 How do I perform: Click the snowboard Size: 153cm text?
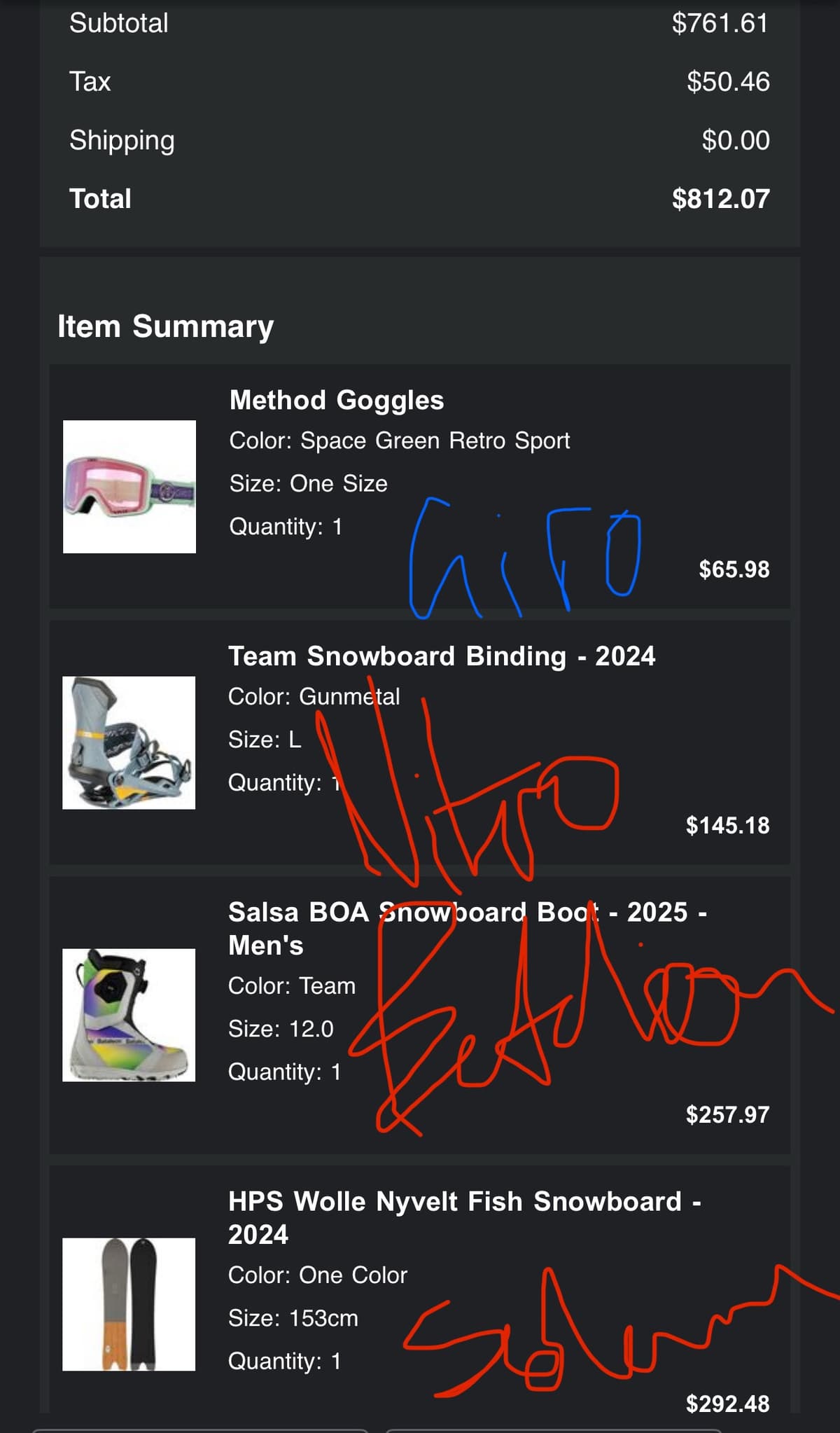pyautogui.click(x=293, y=1318)
